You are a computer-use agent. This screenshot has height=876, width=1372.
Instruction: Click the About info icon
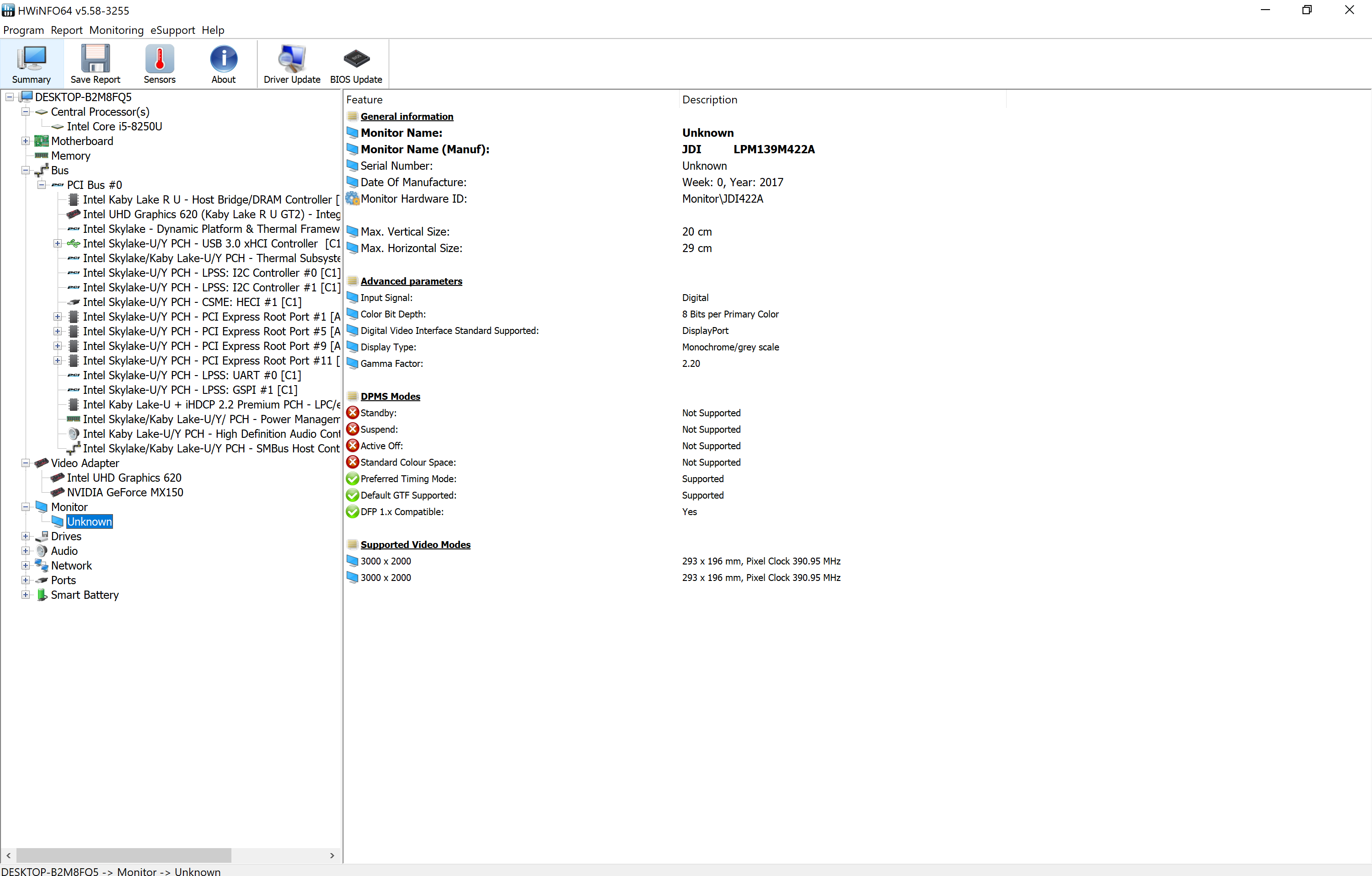[x=223, y=58]
